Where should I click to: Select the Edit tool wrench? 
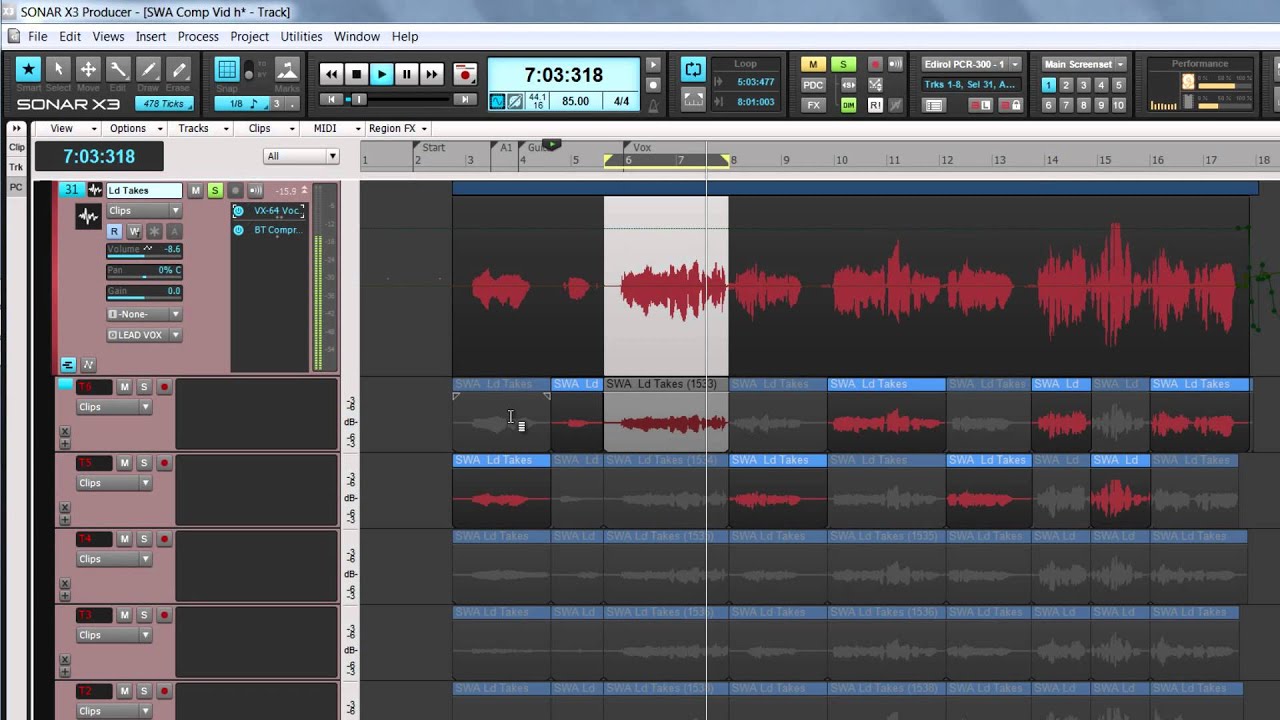(x=118, y=69)
